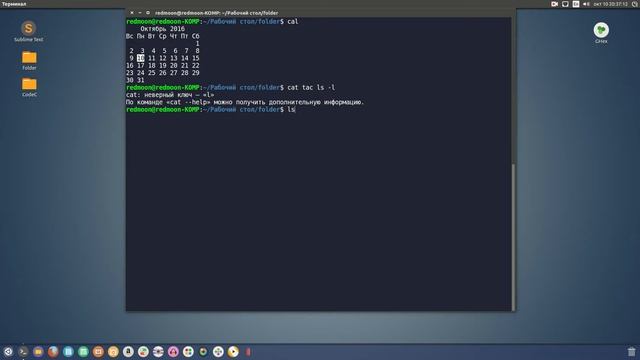The width and height of the screenshot is (640, 360).
Task: Open the CodeC folder on the desktop
Action: click(29, 87)
